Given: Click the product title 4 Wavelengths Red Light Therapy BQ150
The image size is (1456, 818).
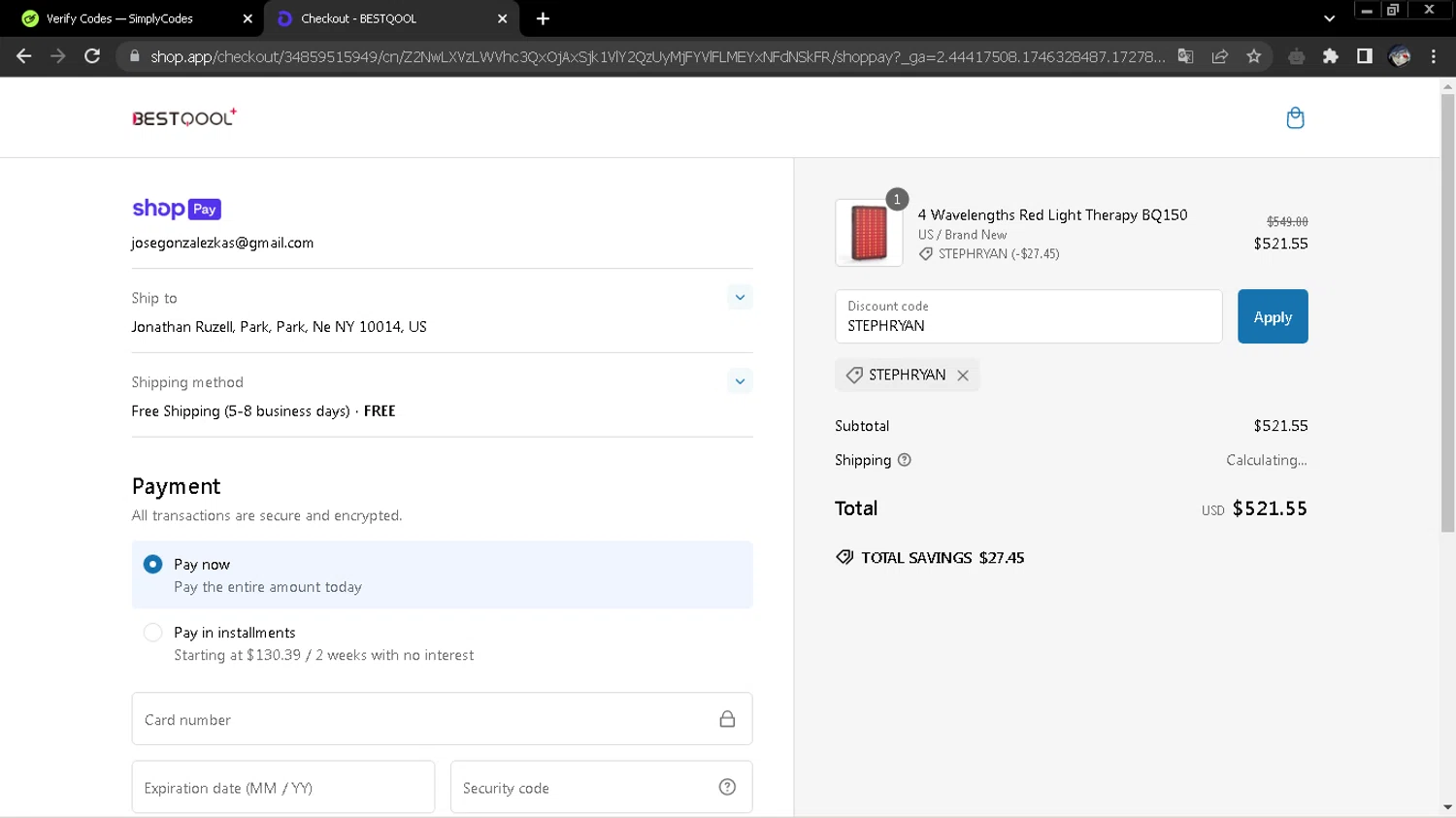Looking at the screenshot, I should 1052,215.
